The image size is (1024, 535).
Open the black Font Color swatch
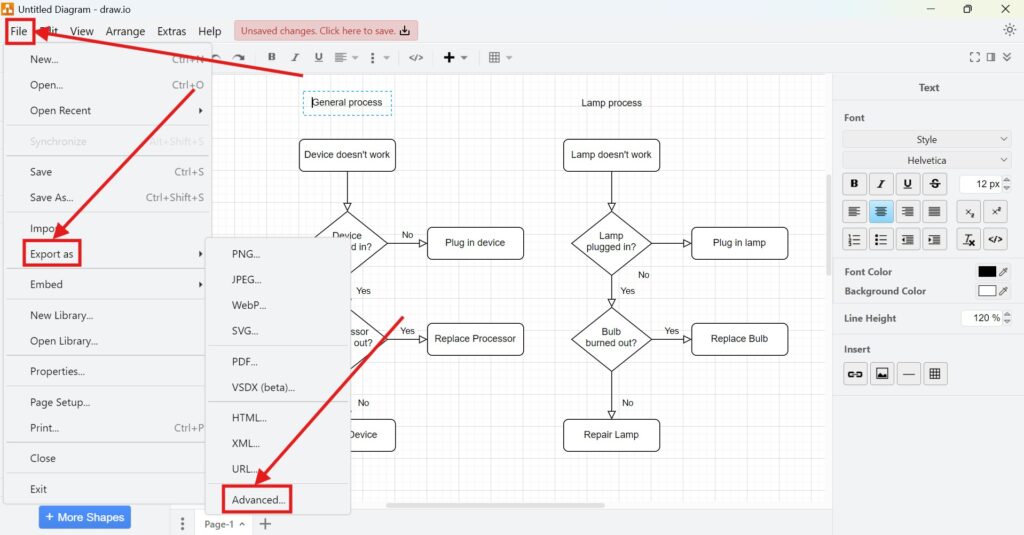pyautogui.click(x=987, y=272)
